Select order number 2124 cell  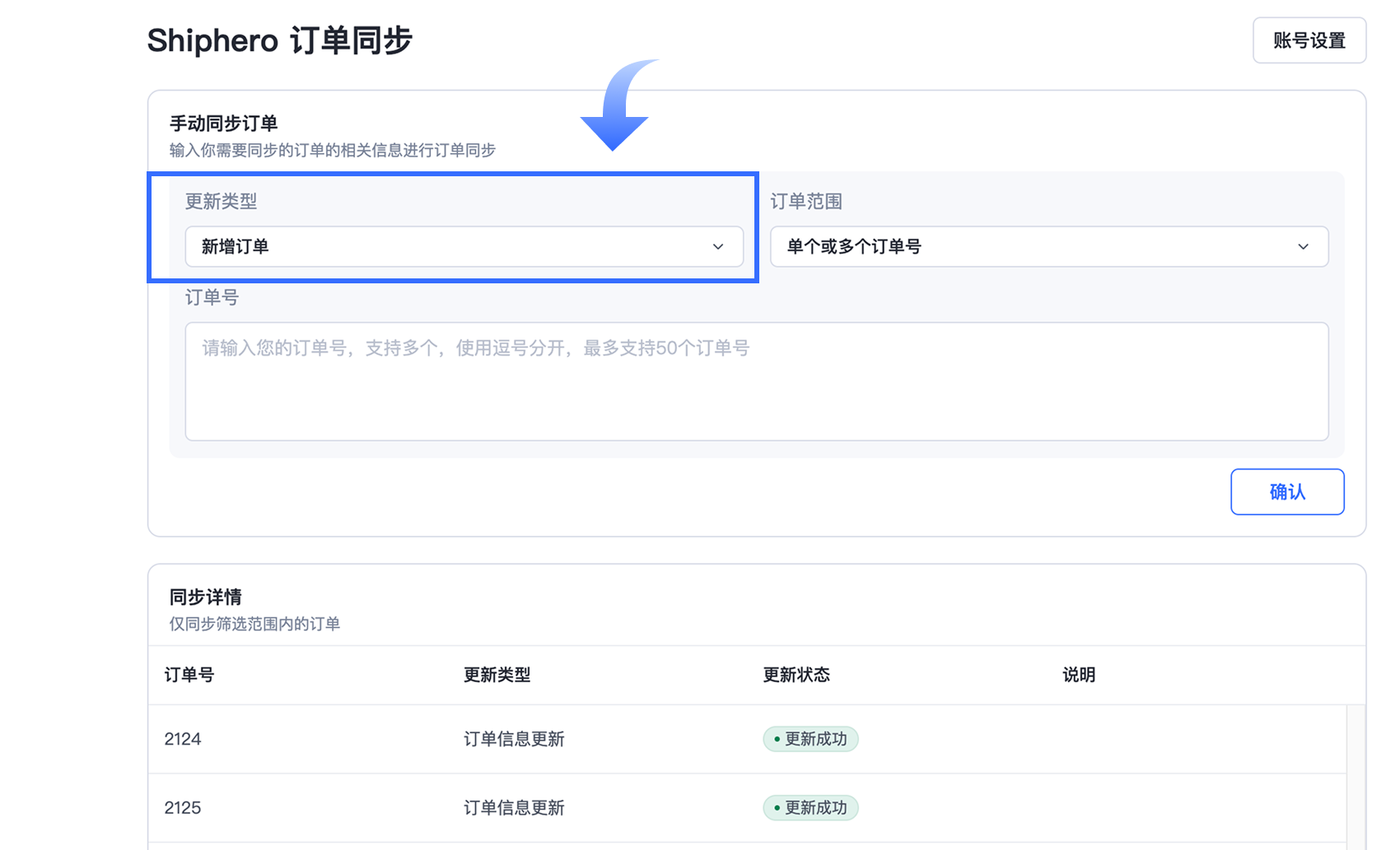pyautogui.click(x=183, y=739)
